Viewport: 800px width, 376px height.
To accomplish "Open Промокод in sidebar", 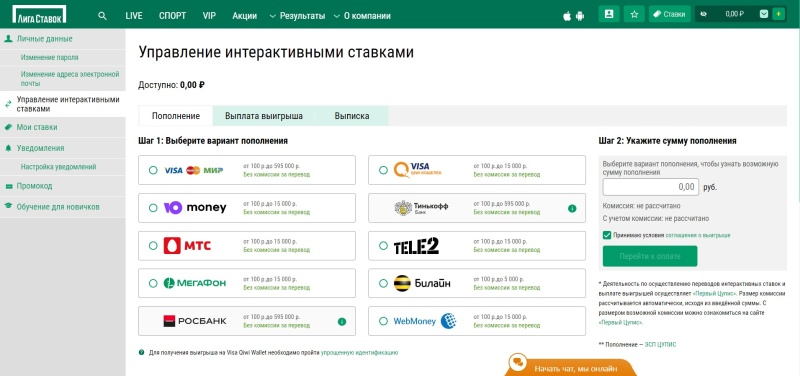I will tap(62, 186).
